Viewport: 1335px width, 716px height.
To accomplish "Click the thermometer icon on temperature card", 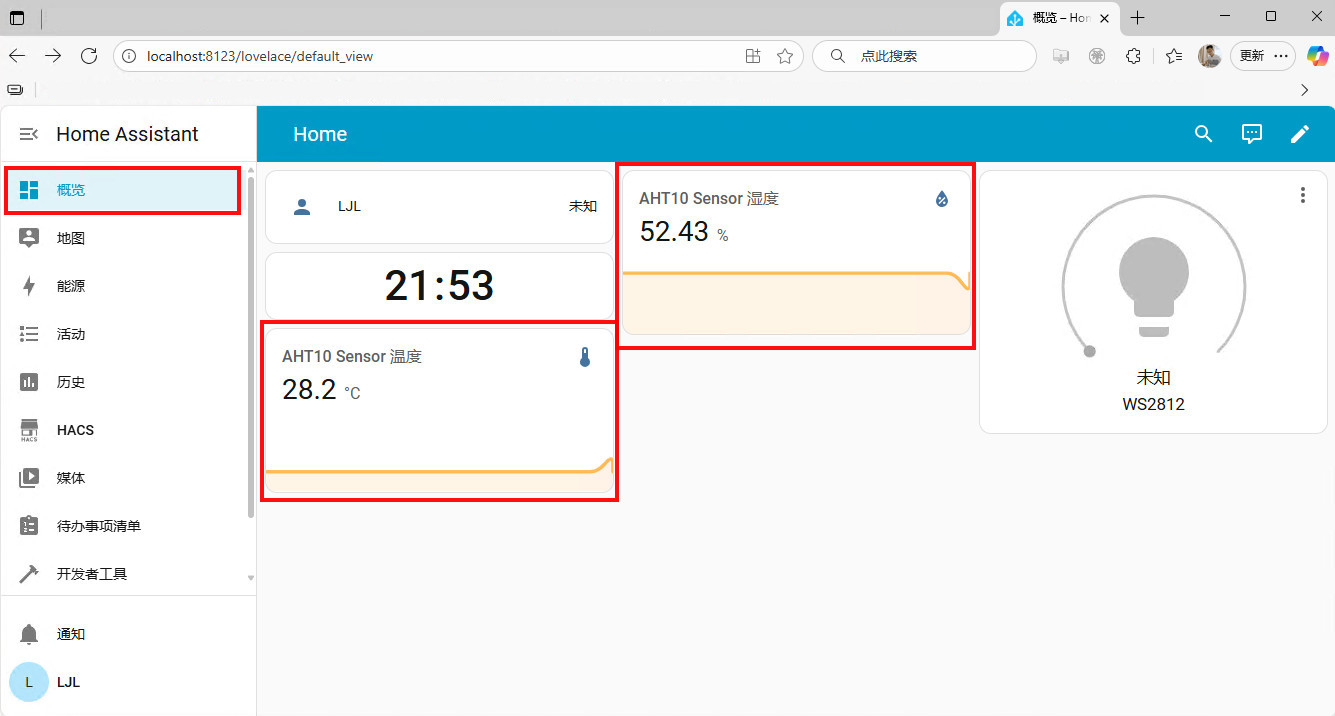I will pyautogui.click(x=585, y=357).
